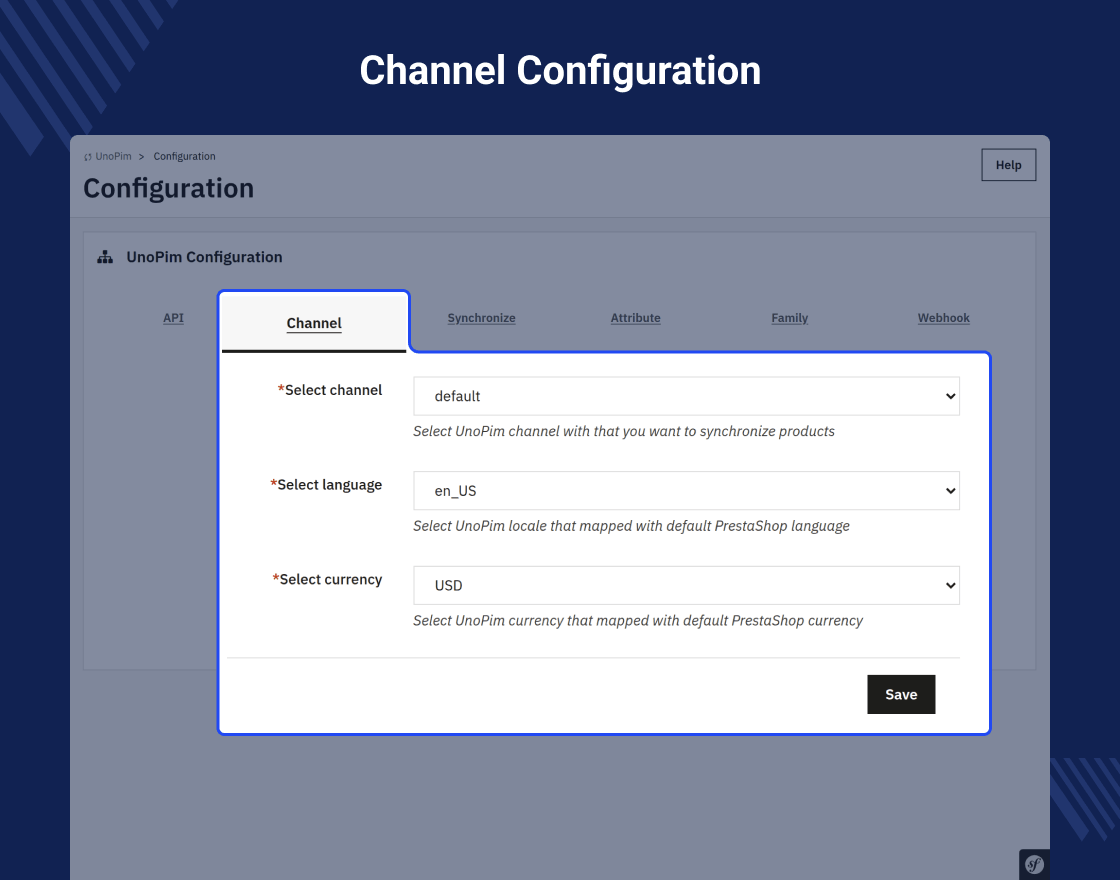Open the Attribute tab
The height and width of the screenshot is (880, 1120).
pos(636,318)
